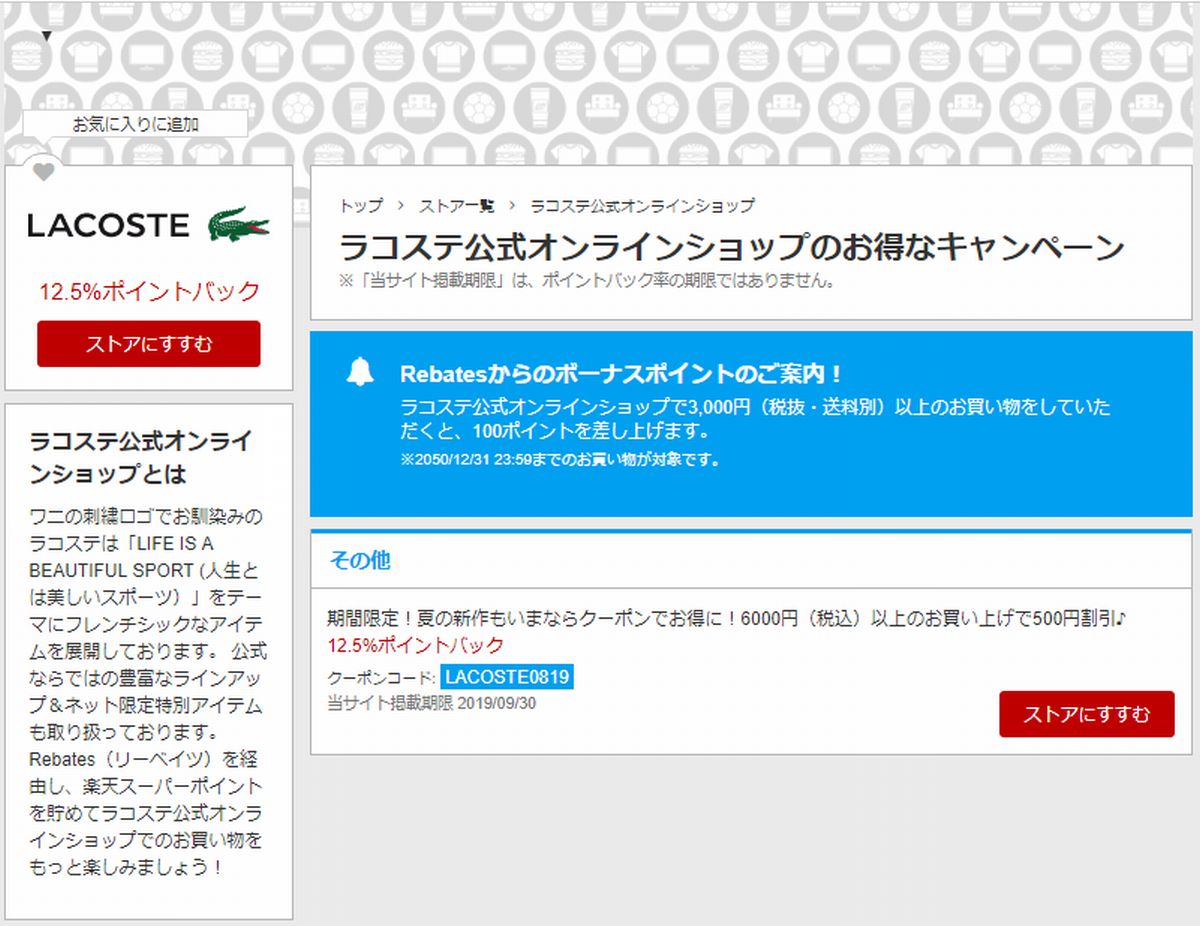Click クーポンコード label
The width and height of the screenshot is (1200, 926).
(381, 678)
